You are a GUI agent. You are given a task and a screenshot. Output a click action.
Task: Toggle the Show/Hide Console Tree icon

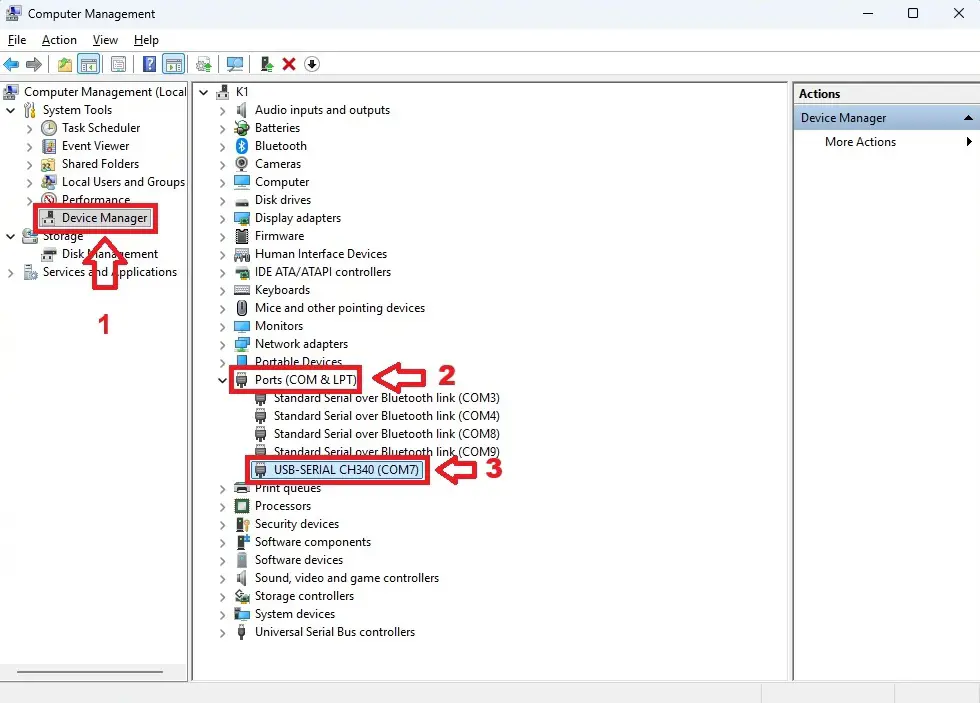[x=87, y=63]
